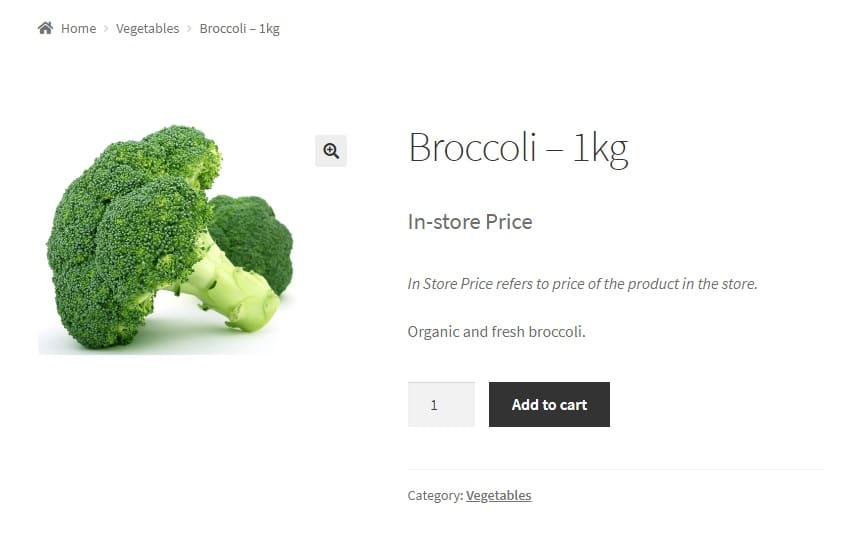The height and width of the screenshot is (544, 841).
Task: Click the In-store Price heading
Action: [469, 222]
